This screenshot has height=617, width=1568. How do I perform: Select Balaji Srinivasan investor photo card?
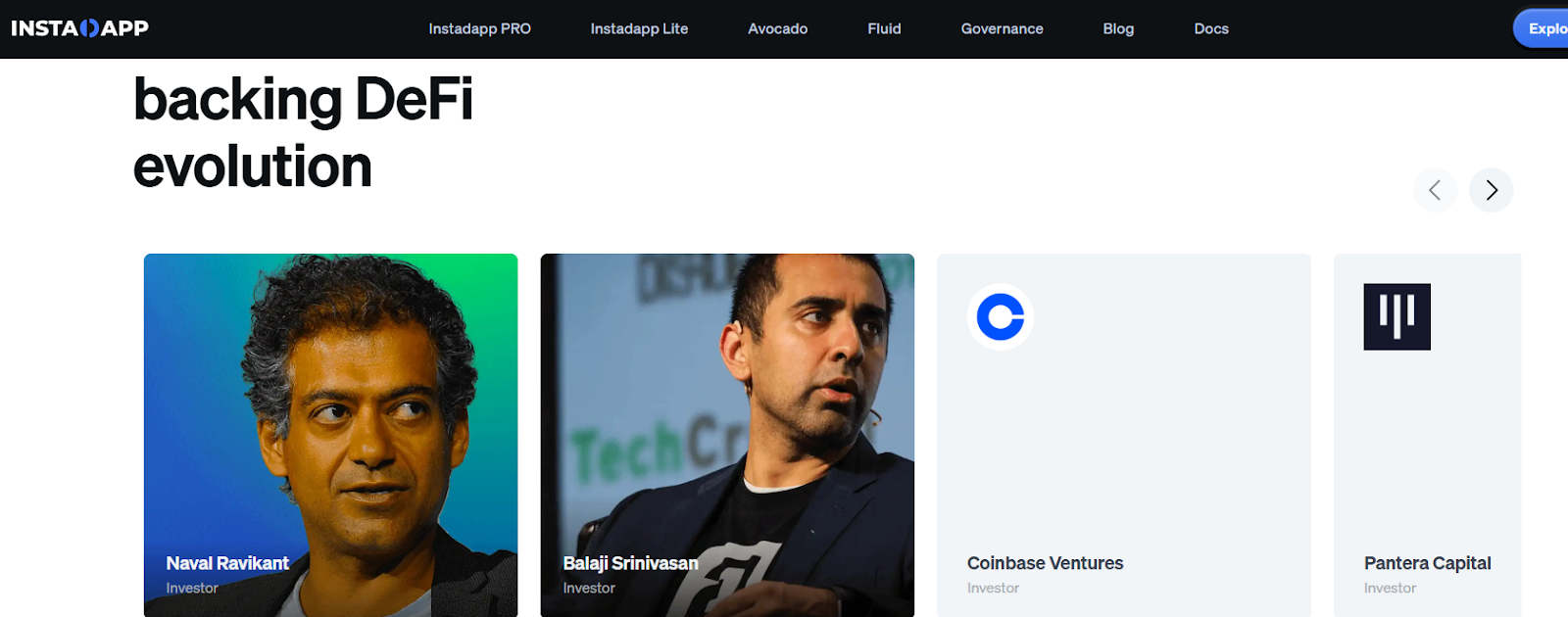[727, 411]
